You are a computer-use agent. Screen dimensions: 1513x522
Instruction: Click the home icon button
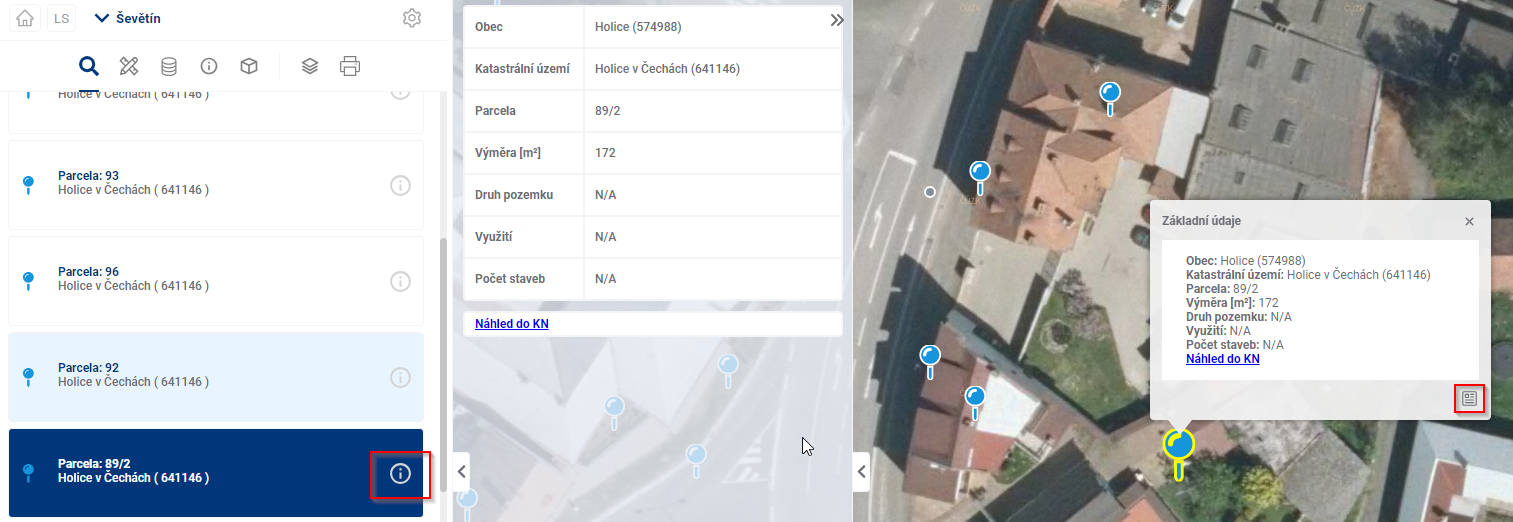tap(26, 19)
